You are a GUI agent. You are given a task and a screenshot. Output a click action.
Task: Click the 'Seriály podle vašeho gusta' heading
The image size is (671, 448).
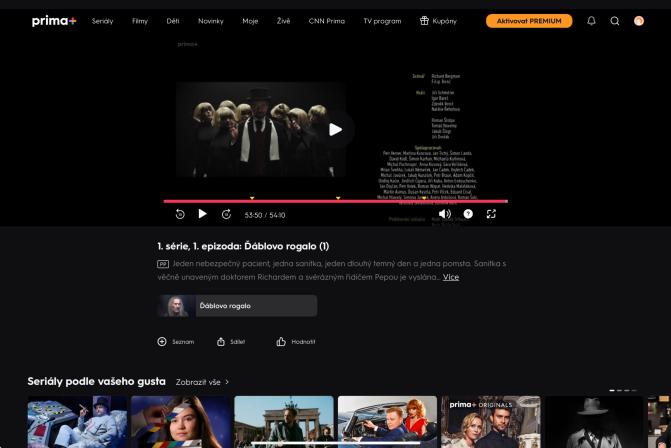(x=96, y=381)
